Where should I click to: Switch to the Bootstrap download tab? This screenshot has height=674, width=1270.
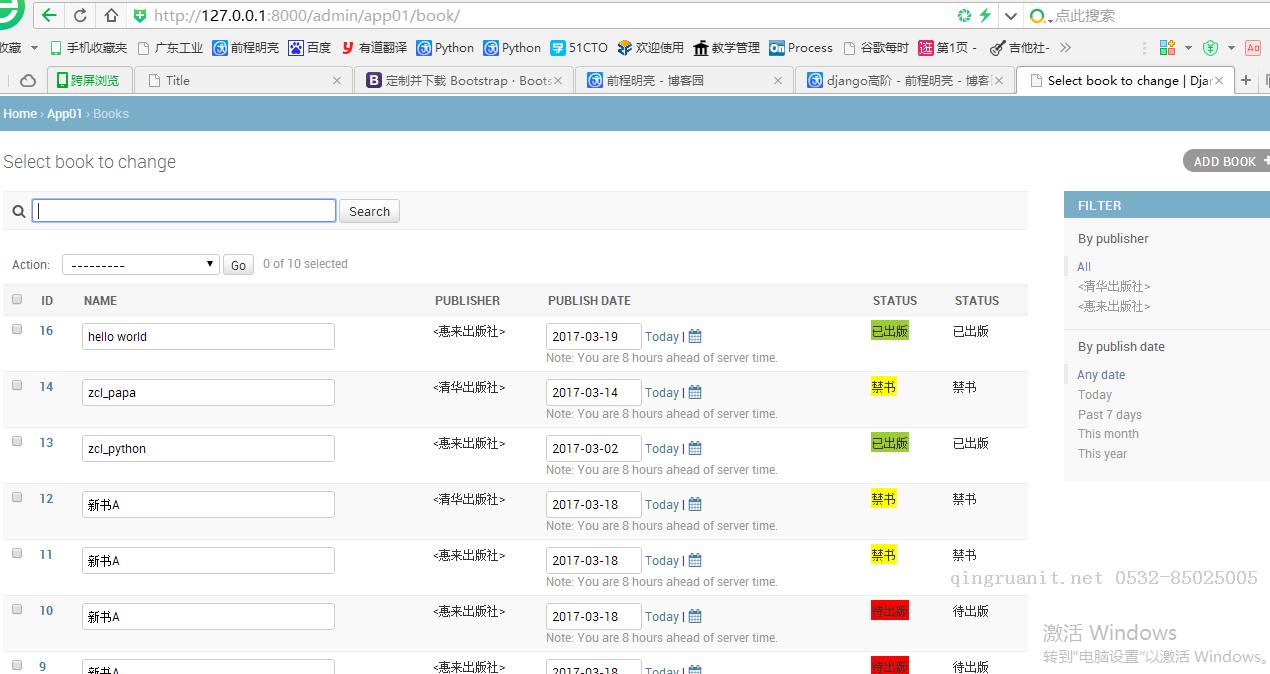click(464, 80)
